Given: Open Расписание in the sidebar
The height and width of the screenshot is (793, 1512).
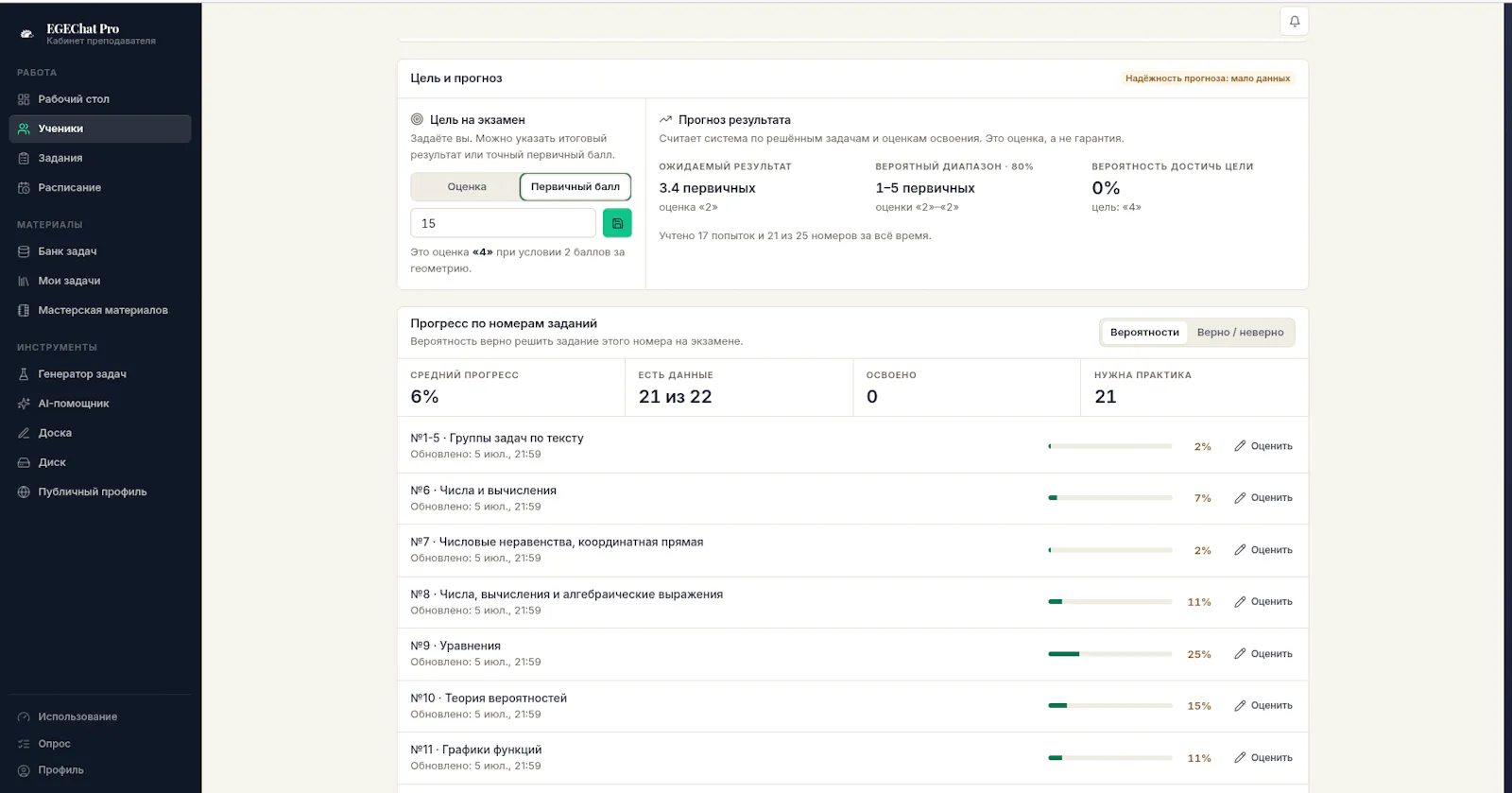Looking at the screenshot, I should [100, 187].
